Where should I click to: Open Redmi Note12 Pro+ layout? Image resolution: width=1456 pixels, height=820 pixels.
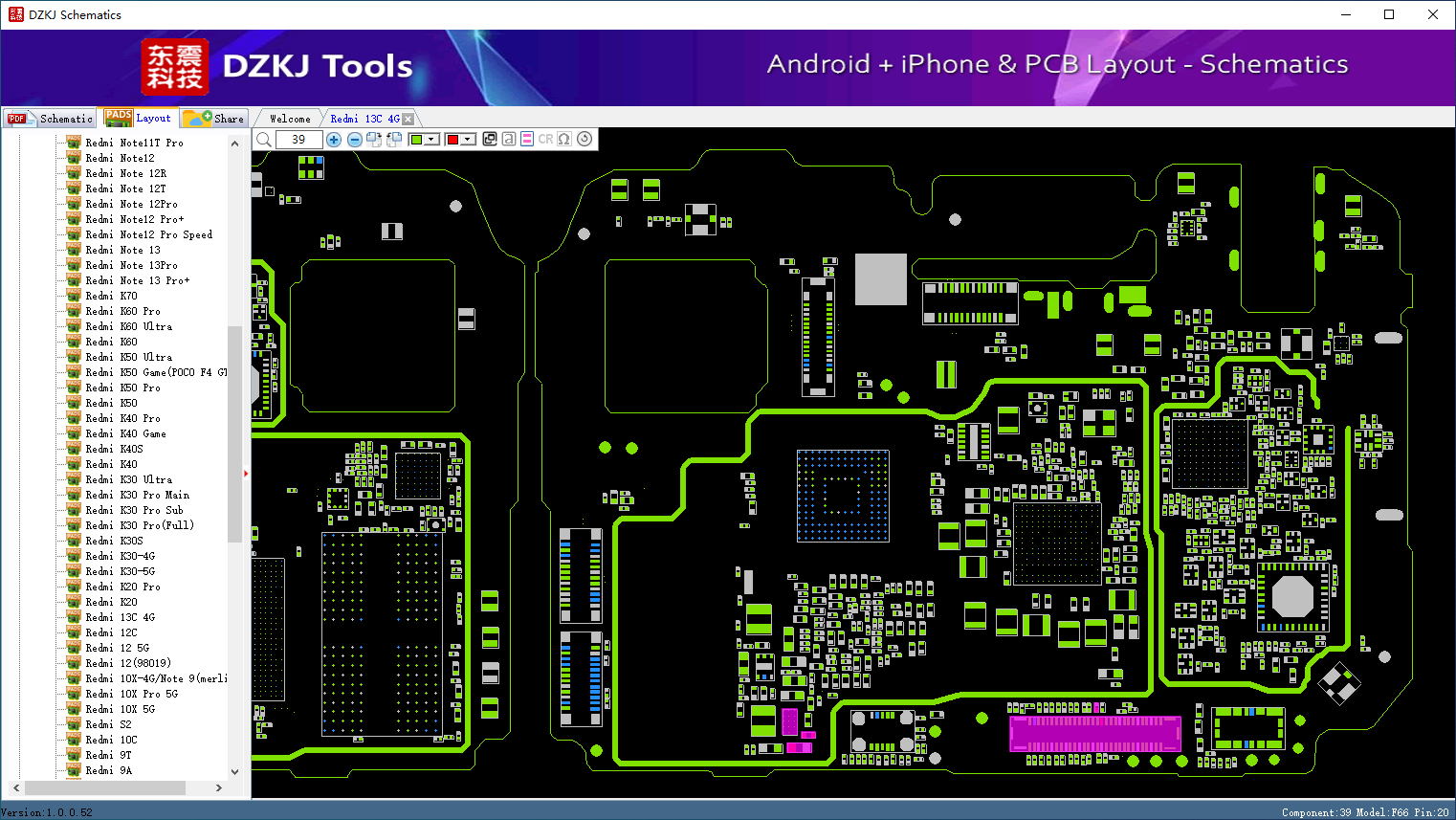[135, 219]
